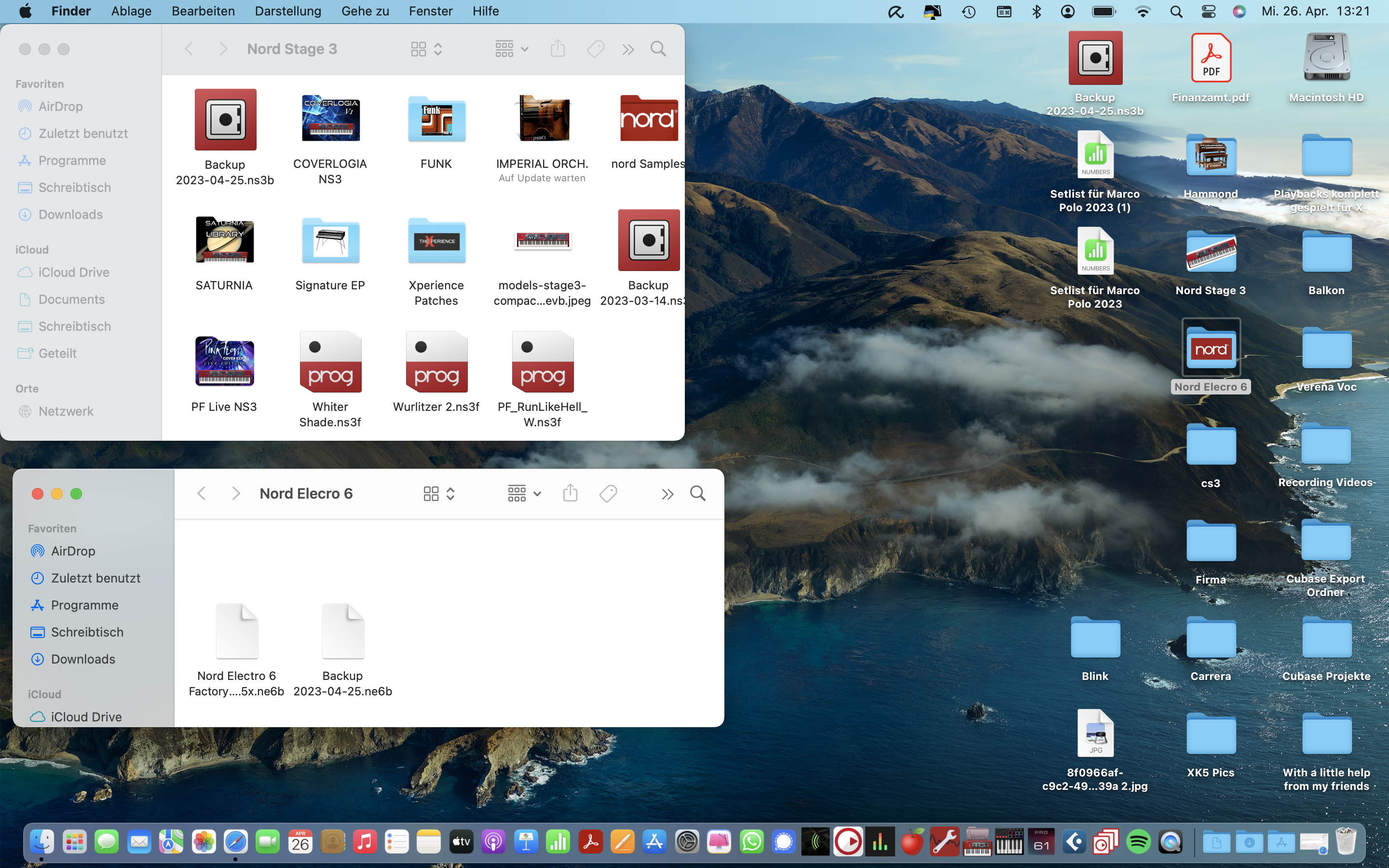Click the tag icon in Nord Elecro 6 window
This screenshot has width=1389, height=868.
point(608,493)
